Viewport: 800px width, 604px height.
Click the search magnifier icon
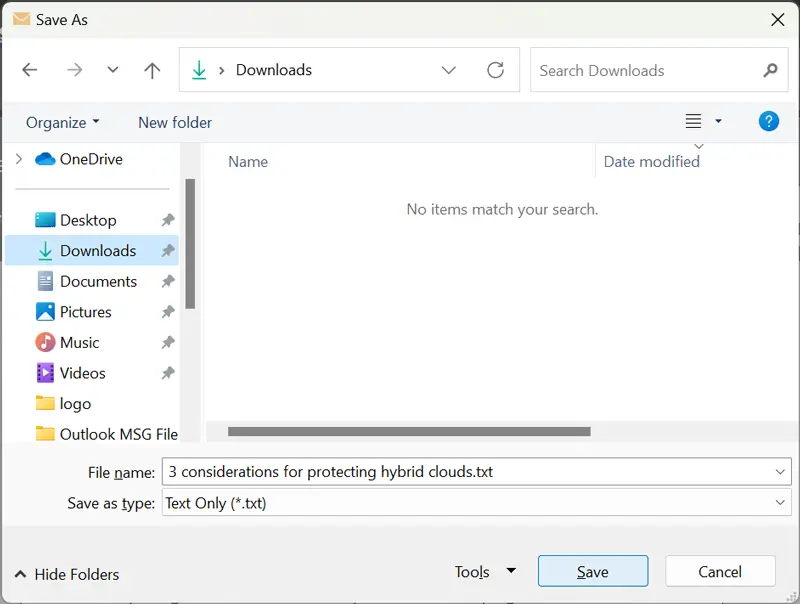(770, 70)
